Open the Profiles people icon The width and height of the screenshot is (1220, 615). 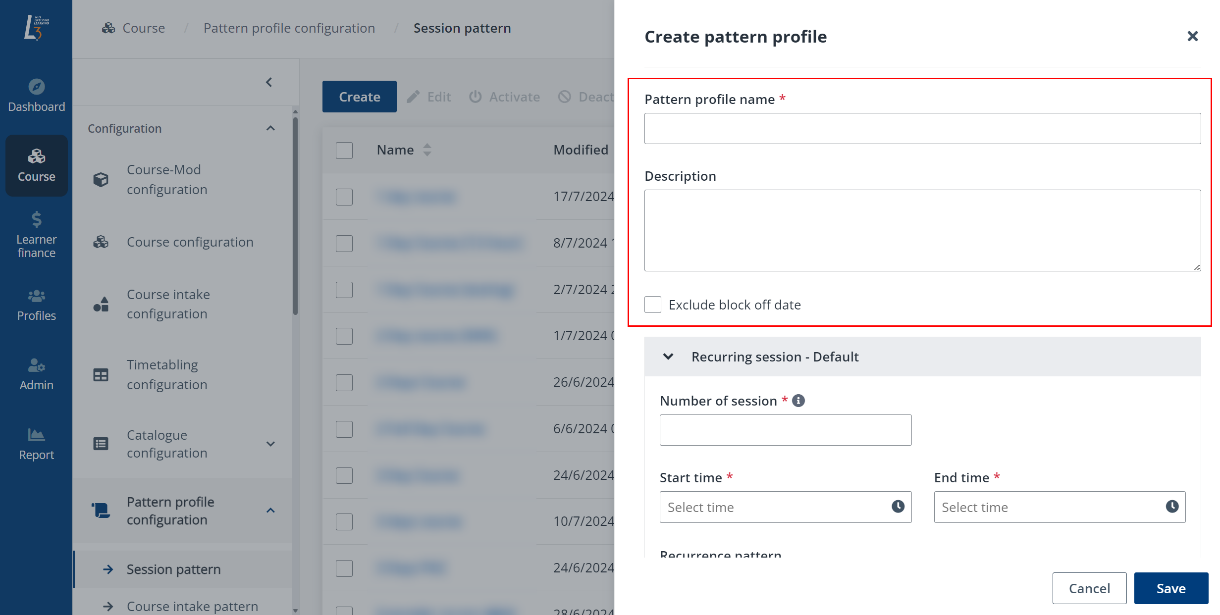[x=36, y=296]
